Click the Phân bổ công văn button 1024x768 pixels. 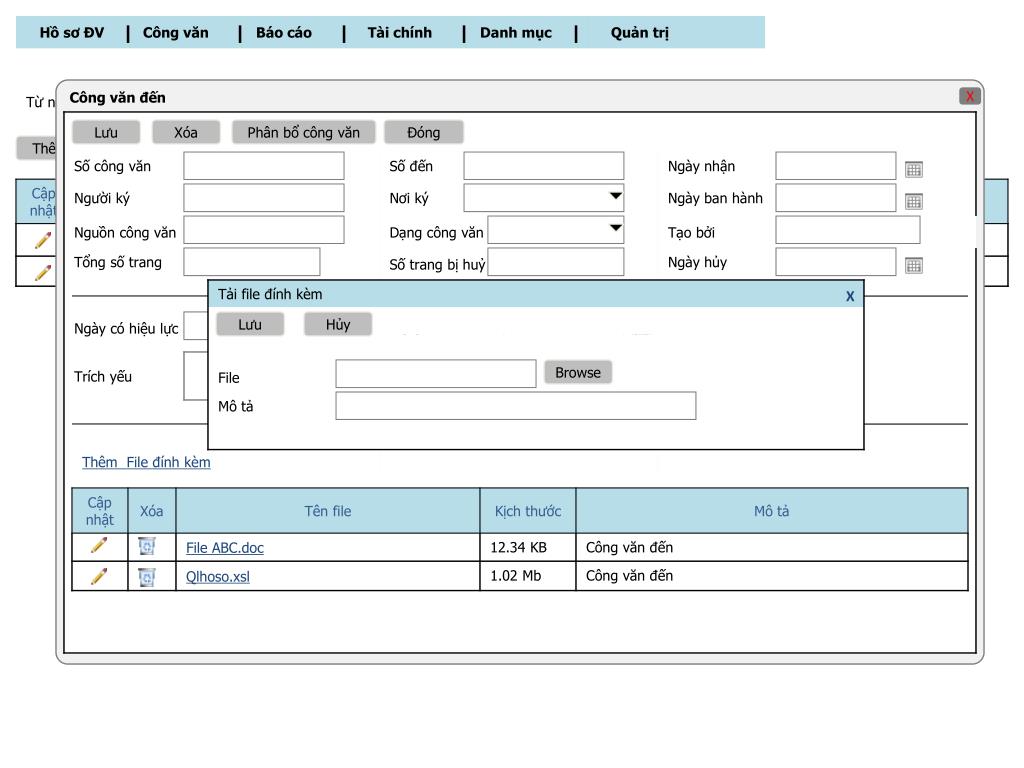click(304, 133)
